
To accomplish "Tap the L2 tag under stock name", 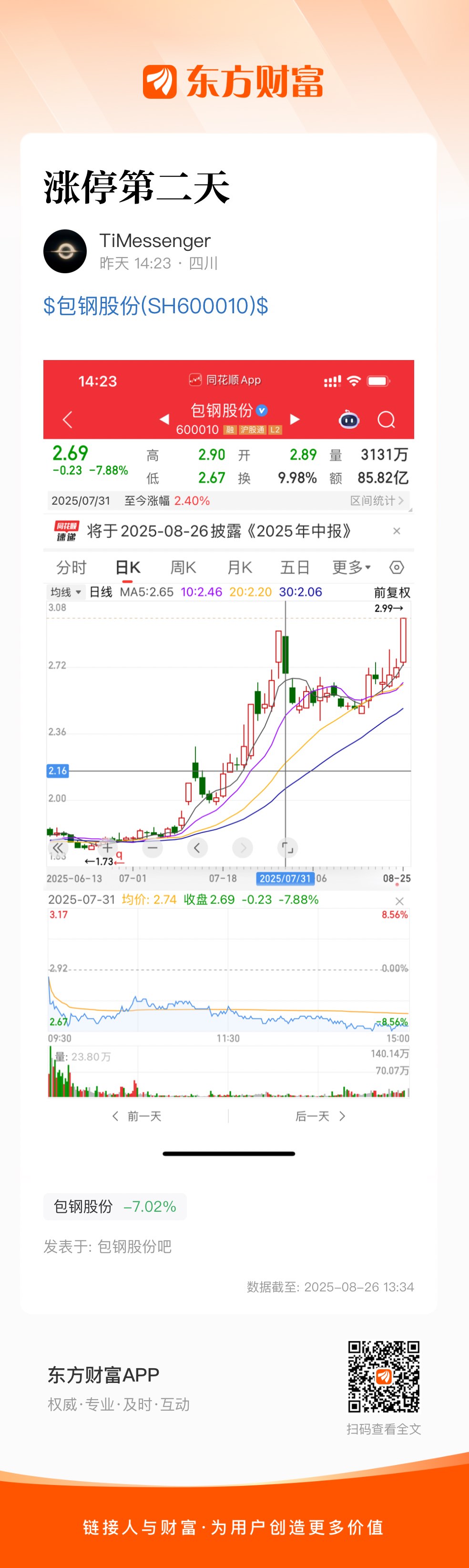I will [275, 430].
